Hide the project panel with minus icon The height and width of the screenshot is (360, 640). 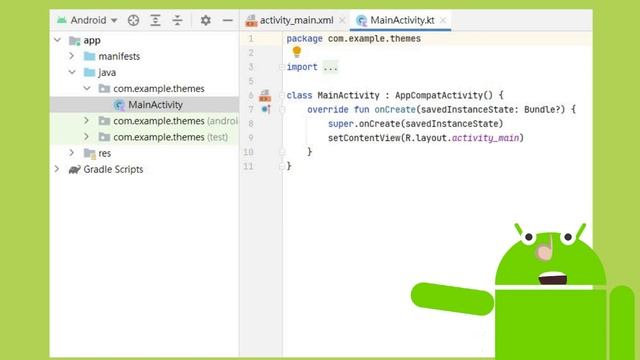(x=227, y=20)
